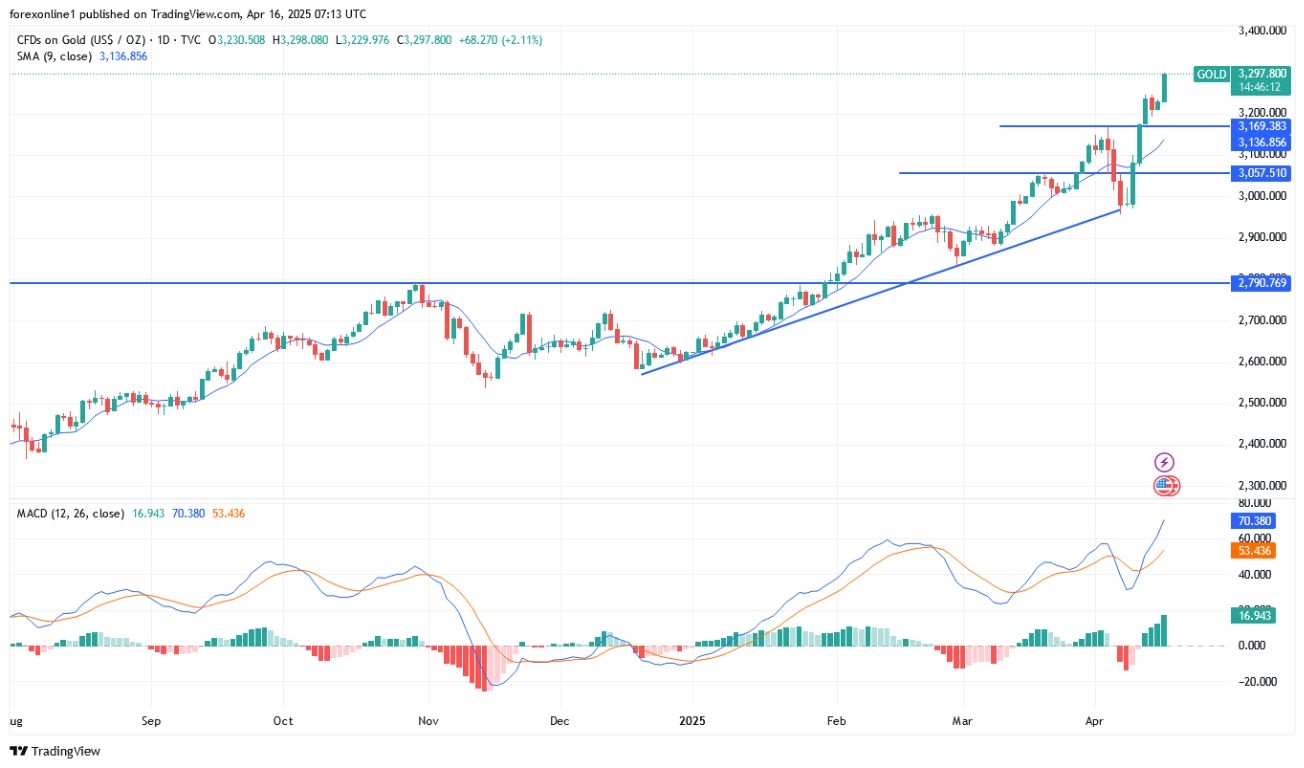The image size is (1304, 768).
Task: Click the green GOLD symbol price tag
Action: (x=1212, y=74)
